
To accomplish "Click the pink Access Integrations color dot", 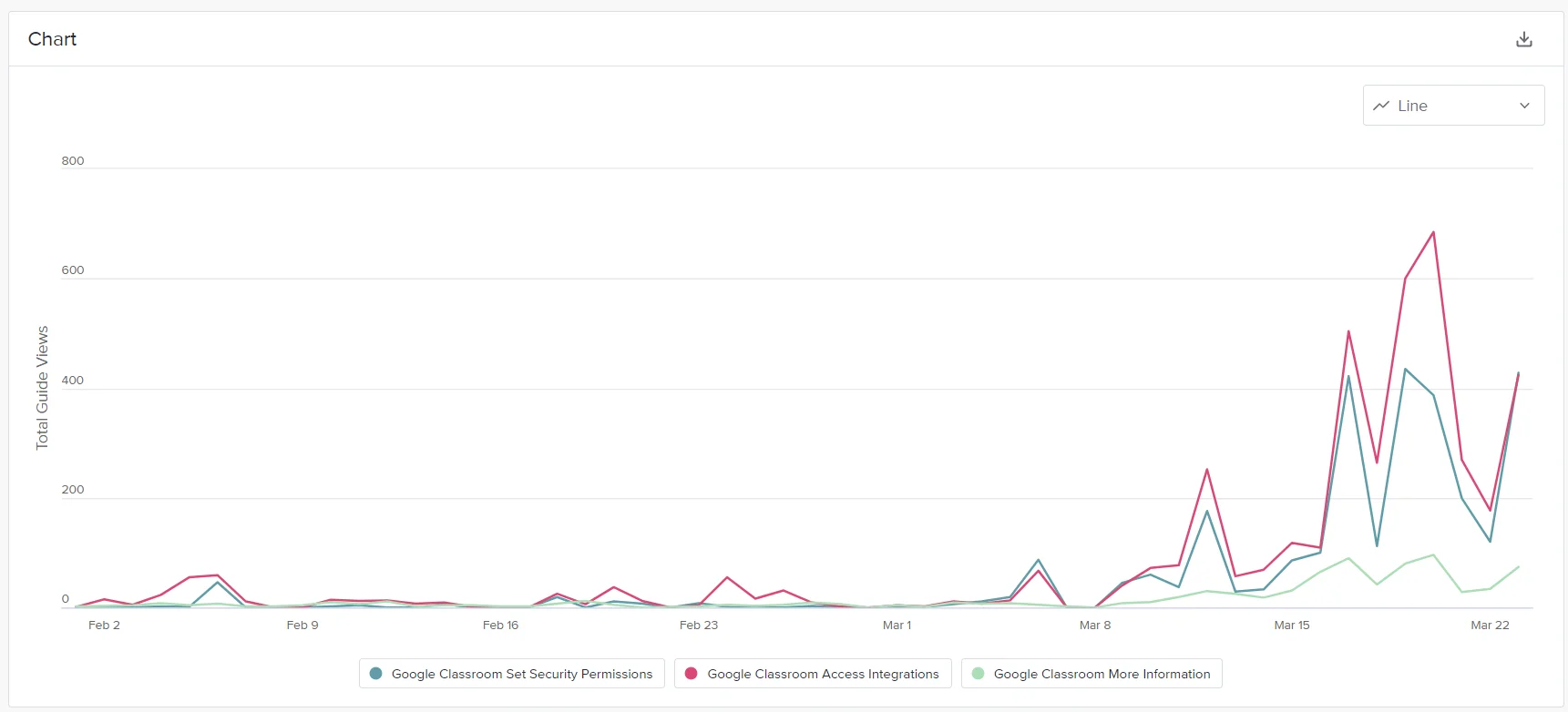I will click(691, 674).
